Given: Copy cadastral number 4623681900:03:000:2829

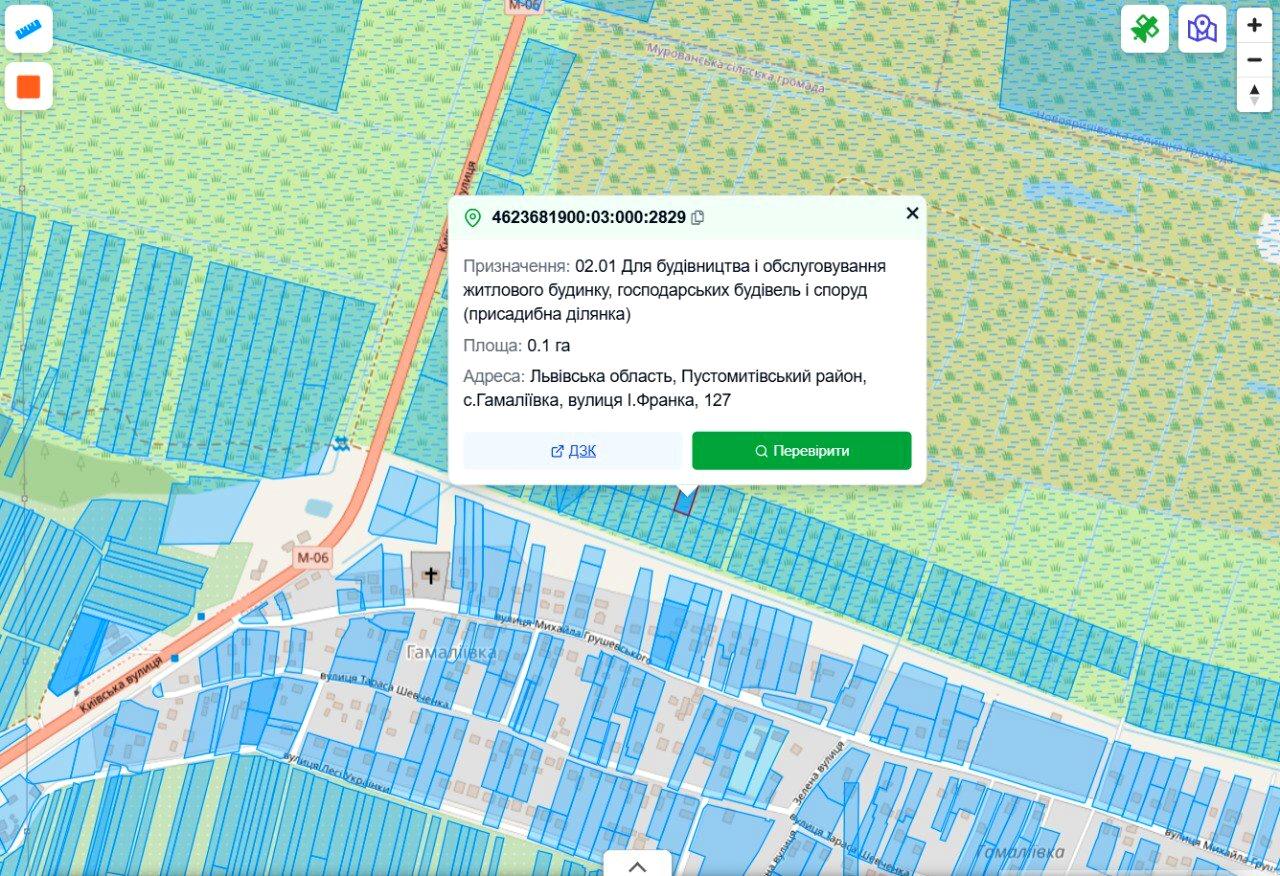Looking at the screenshot, I should 698,217.
